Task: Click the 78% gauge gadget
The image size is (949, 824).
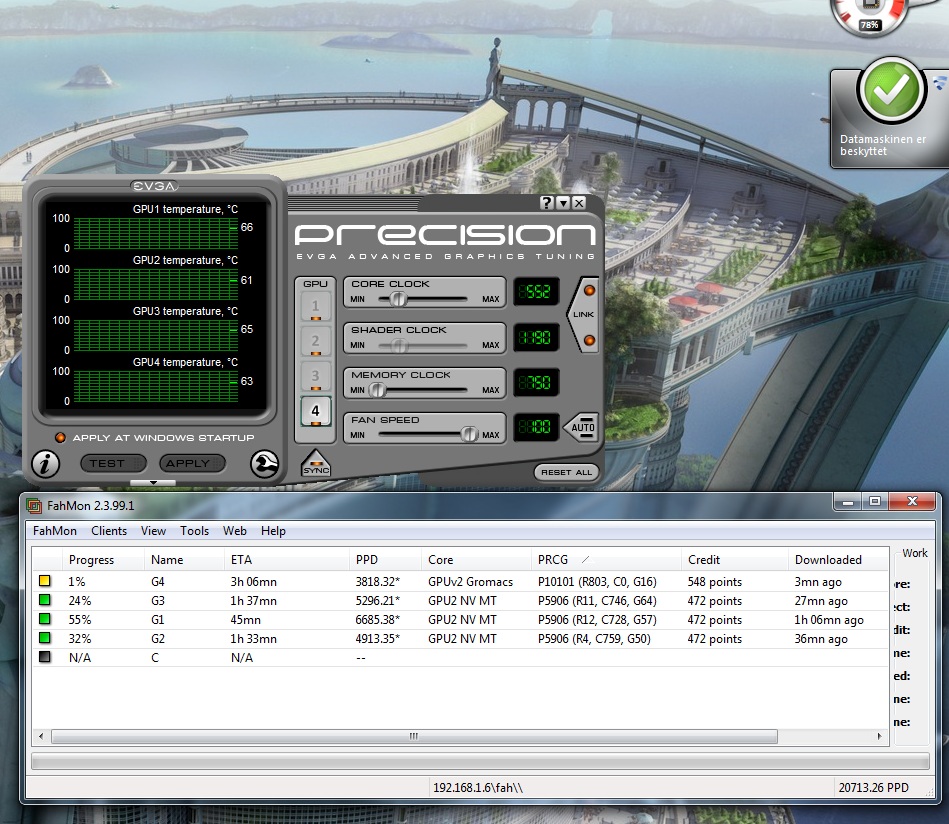Action: coord(870,15)
